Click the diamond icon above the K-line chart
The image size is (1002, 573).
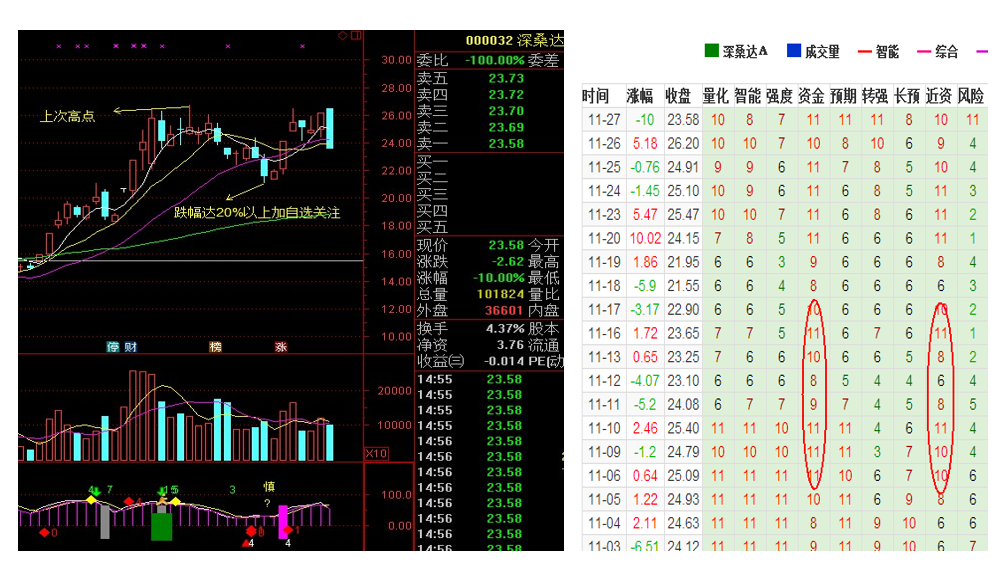[343, 36]
